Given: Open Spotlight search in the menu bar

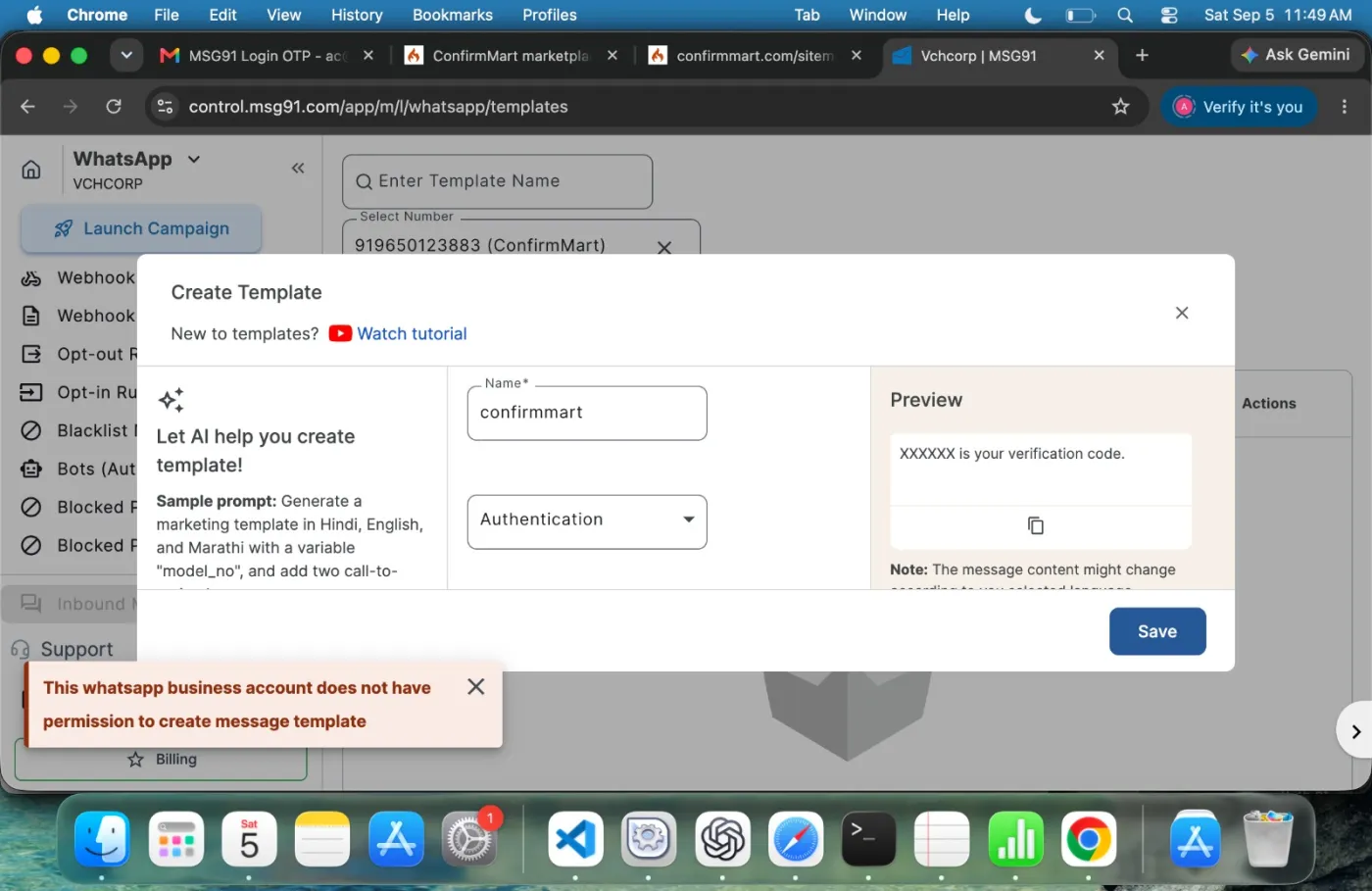Looking at the screenshot, I should tap(1125, 15).
